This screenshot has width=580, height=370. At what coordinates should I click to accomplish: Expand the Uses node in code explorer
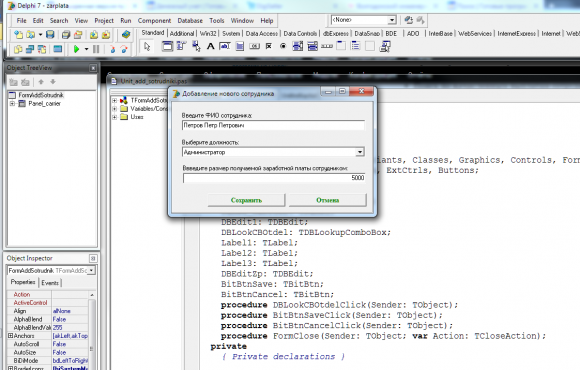coord(114,117)
